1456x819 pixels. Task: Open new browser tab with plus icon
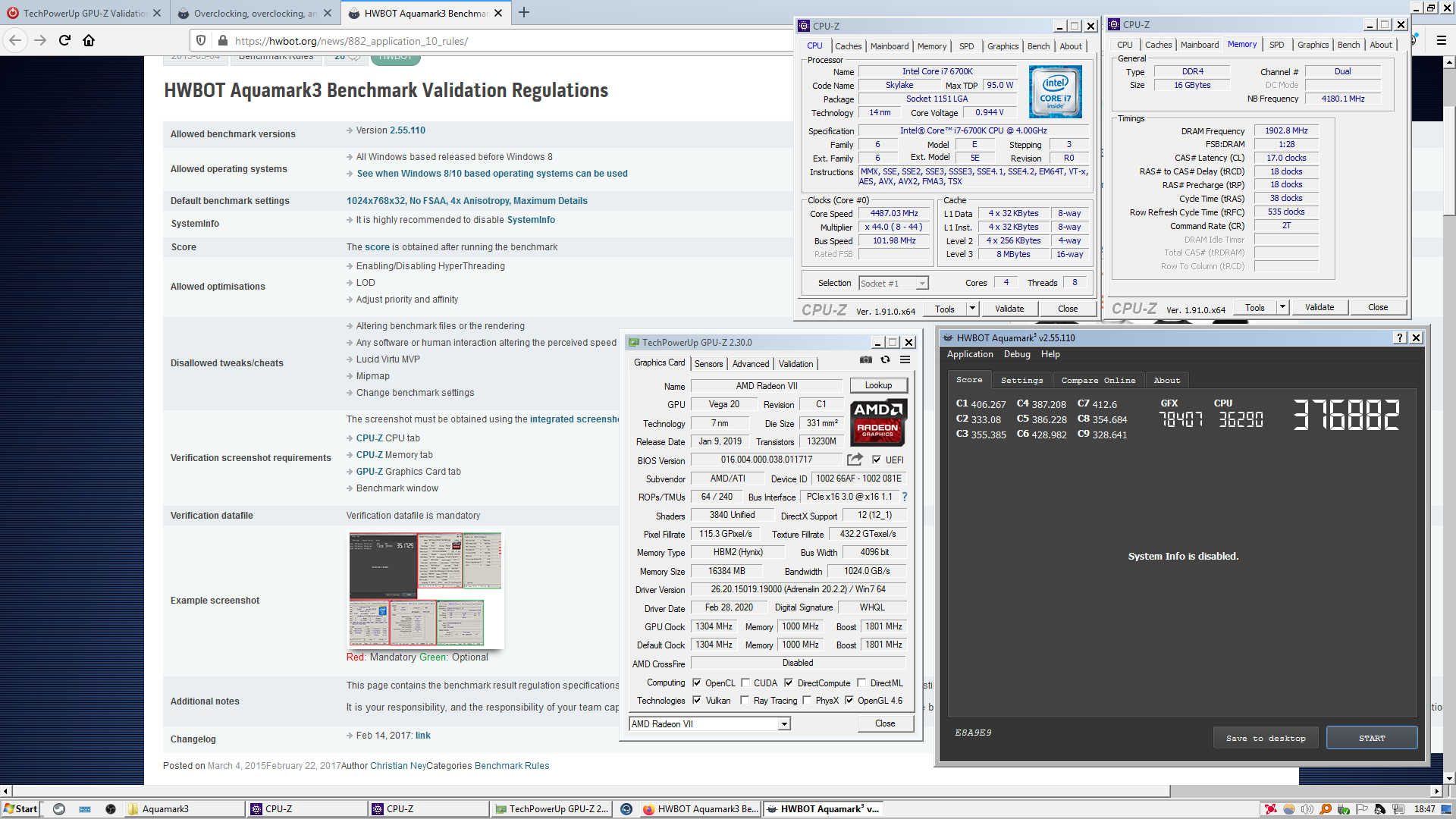tap(524, 12)
